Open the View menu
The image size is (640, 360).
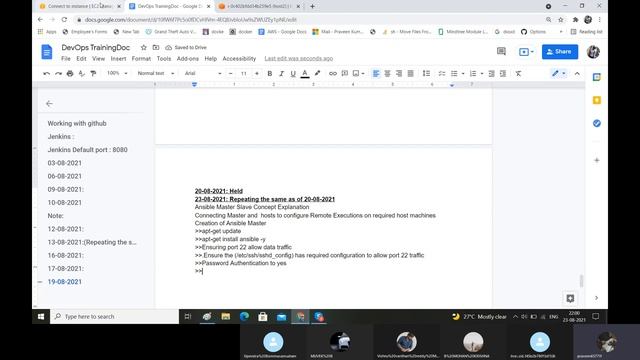pos(98,59)
